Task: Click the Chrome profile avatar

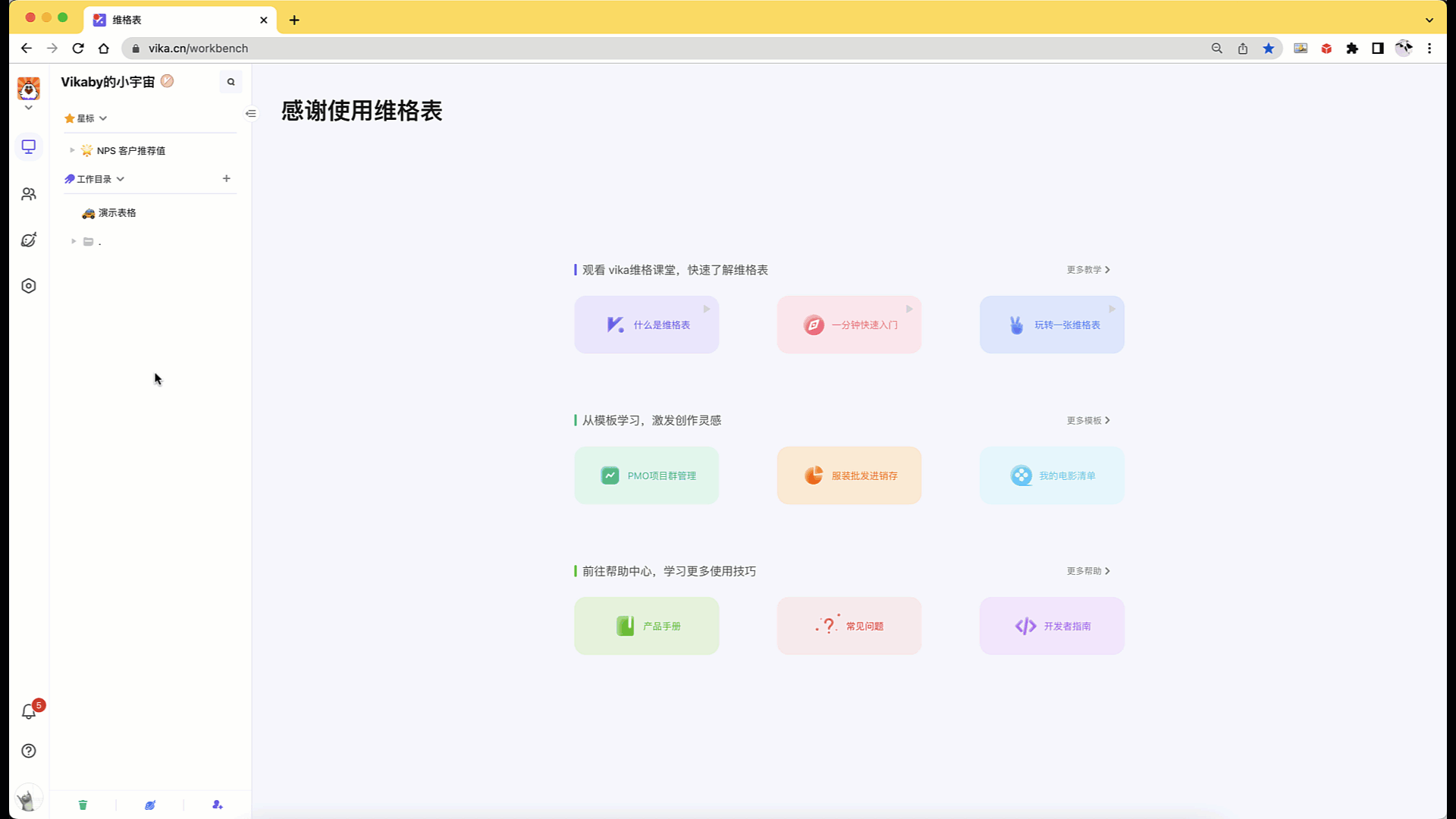Action: click(1404, 48)
